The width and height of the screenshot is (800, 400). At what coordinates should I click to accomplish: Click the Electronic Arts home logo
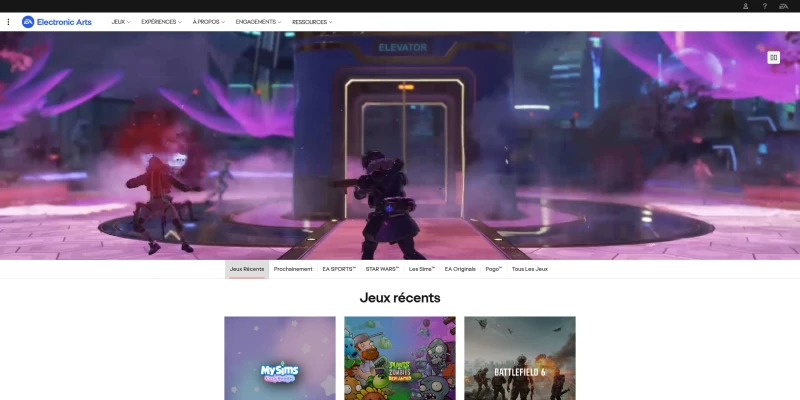tap(57, 22)
